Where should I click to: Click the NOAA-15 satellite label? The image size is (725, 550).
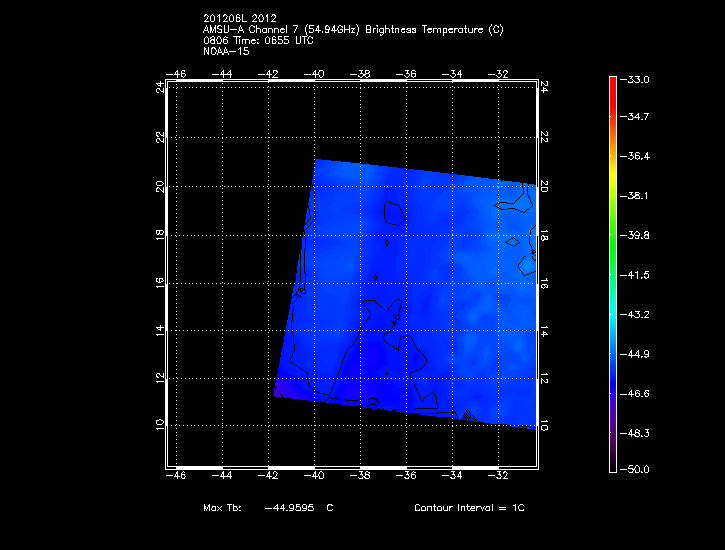pos(225,50)
